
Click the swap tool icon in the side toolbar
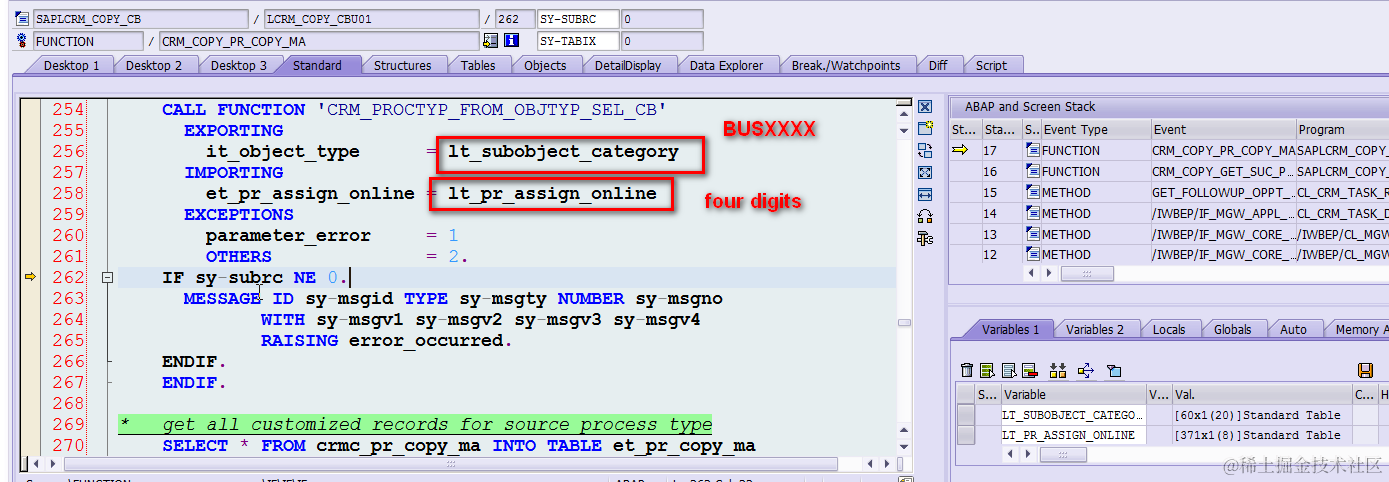[x=925, y=151]
